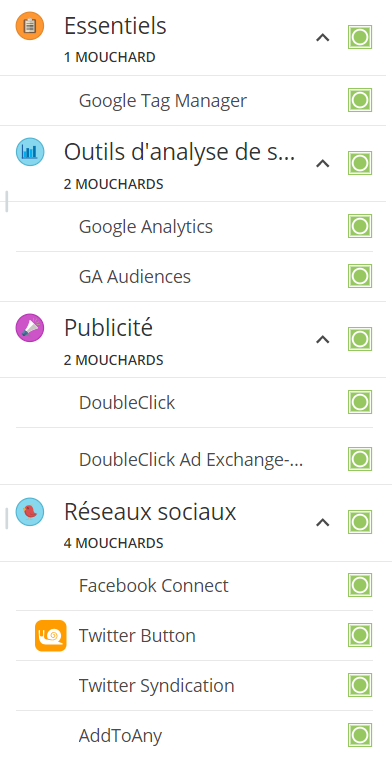The image size is (392, 767).
Task: Collapse the Essentiels category chevron
Action: pyautogui.click(x=323, y=37)
